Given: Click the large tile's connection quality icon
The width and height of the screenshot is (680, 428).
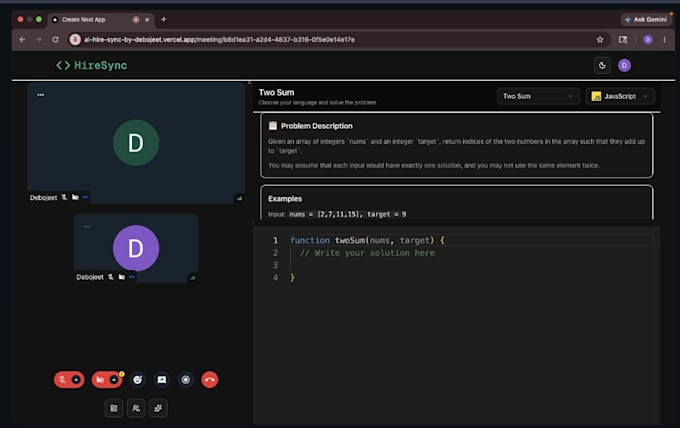Looking at the screenshot, I should (239, 198).
